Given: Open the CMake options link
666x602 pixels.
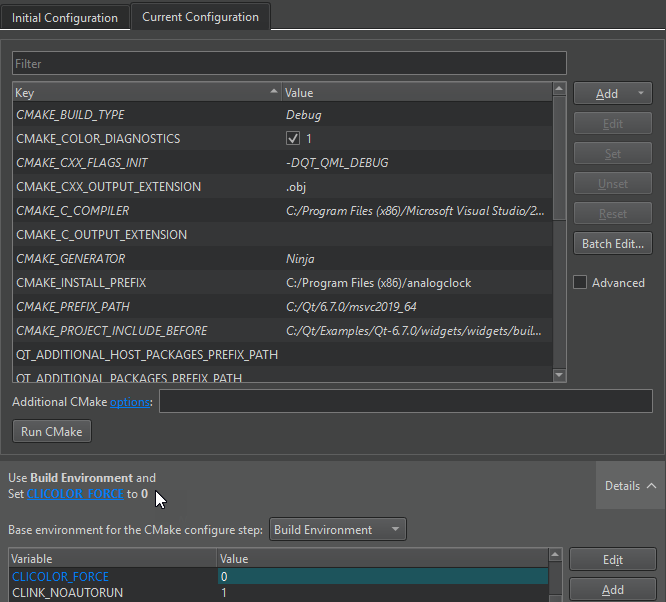Looking at the screenshot, I should tap(130, 402).
